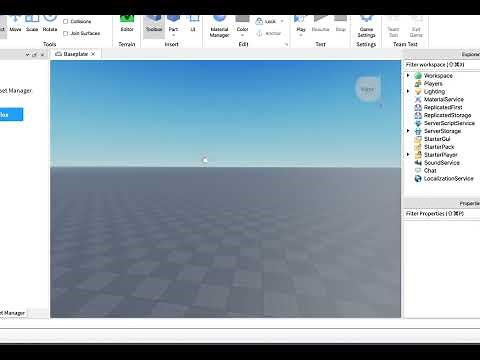Open Game Settings
Viewport: 480px width, 360px height.
[x=366, y=26]
